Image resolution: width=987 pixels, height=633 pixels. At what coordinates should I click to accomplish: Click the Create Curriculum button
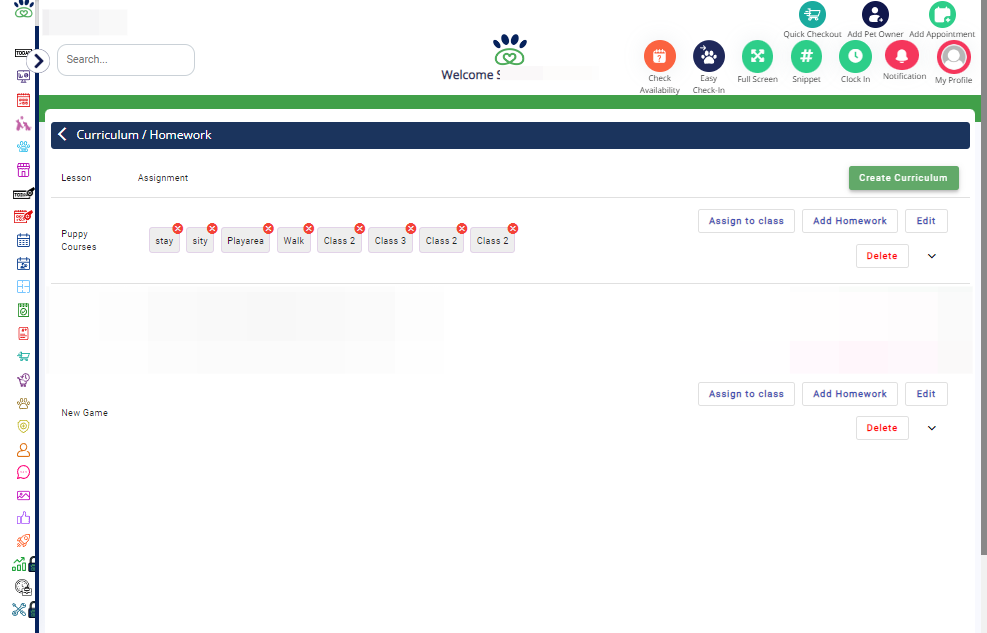(903, 178)
